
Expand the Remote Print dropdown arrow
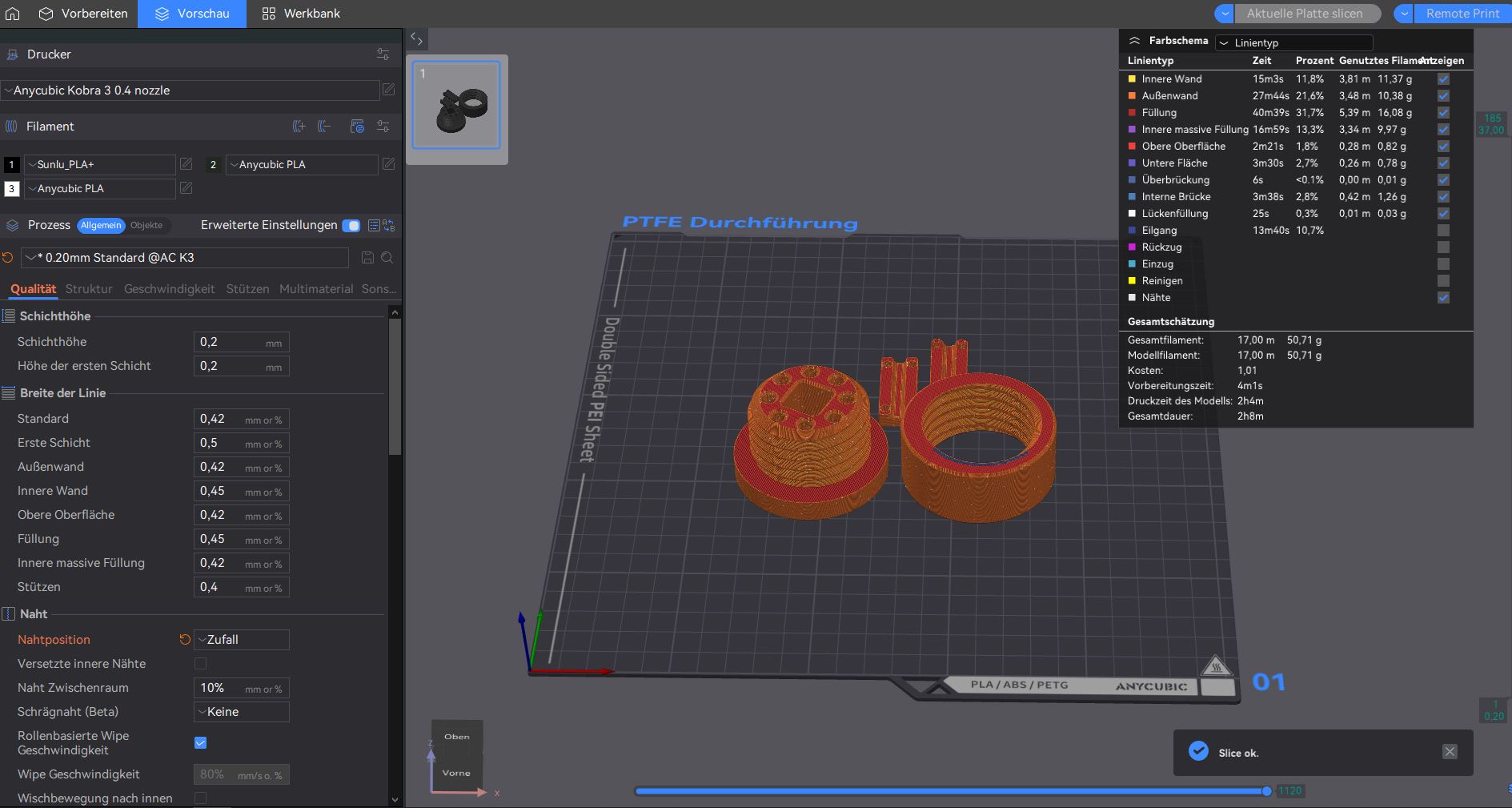pyautogui.click(x=1403, y=14)
